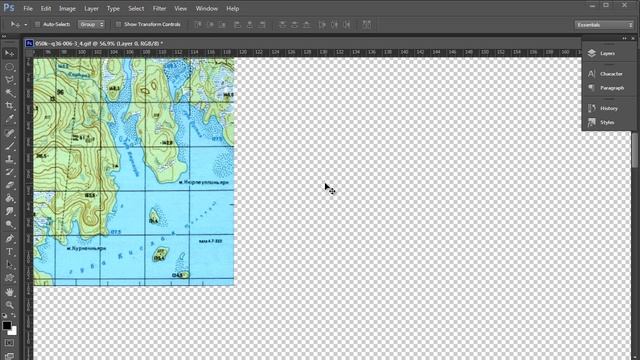
Task: Select the Crop tool
Action: click(x=9, y=106)
